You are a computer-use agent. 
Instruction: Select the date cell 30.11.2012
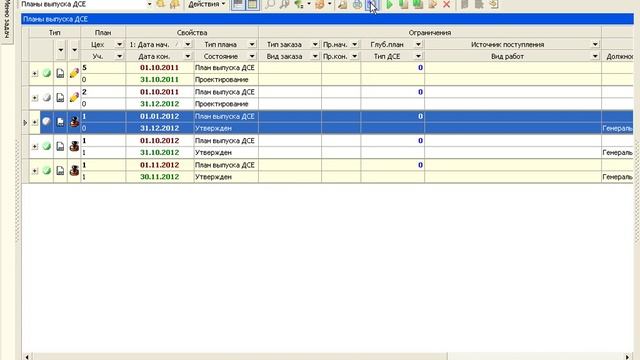[x=160, y=177]
